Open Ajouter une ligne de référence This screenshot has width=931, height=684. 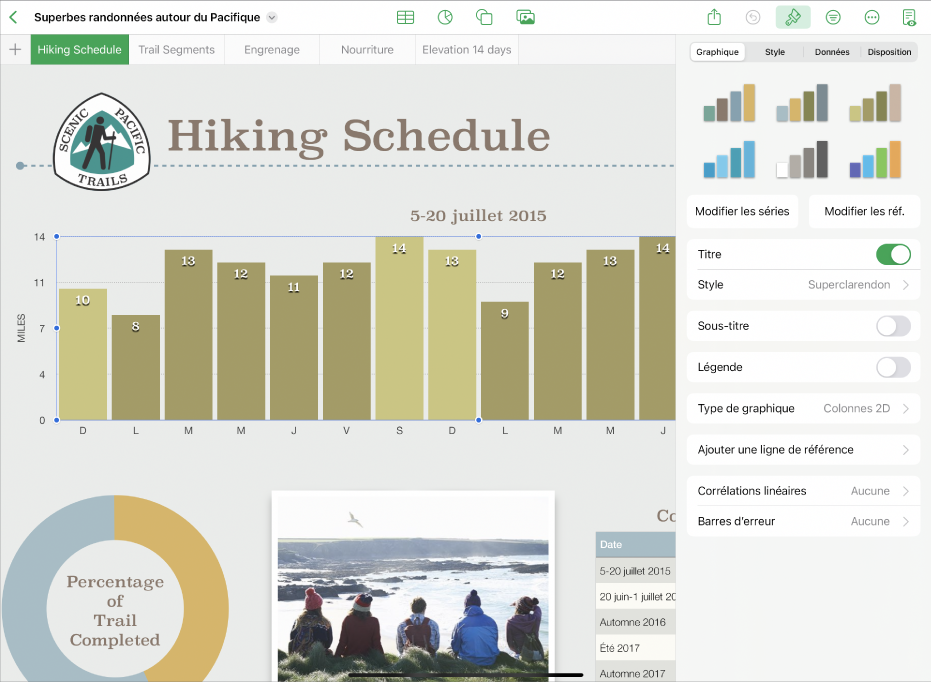[x=803, y=450]
